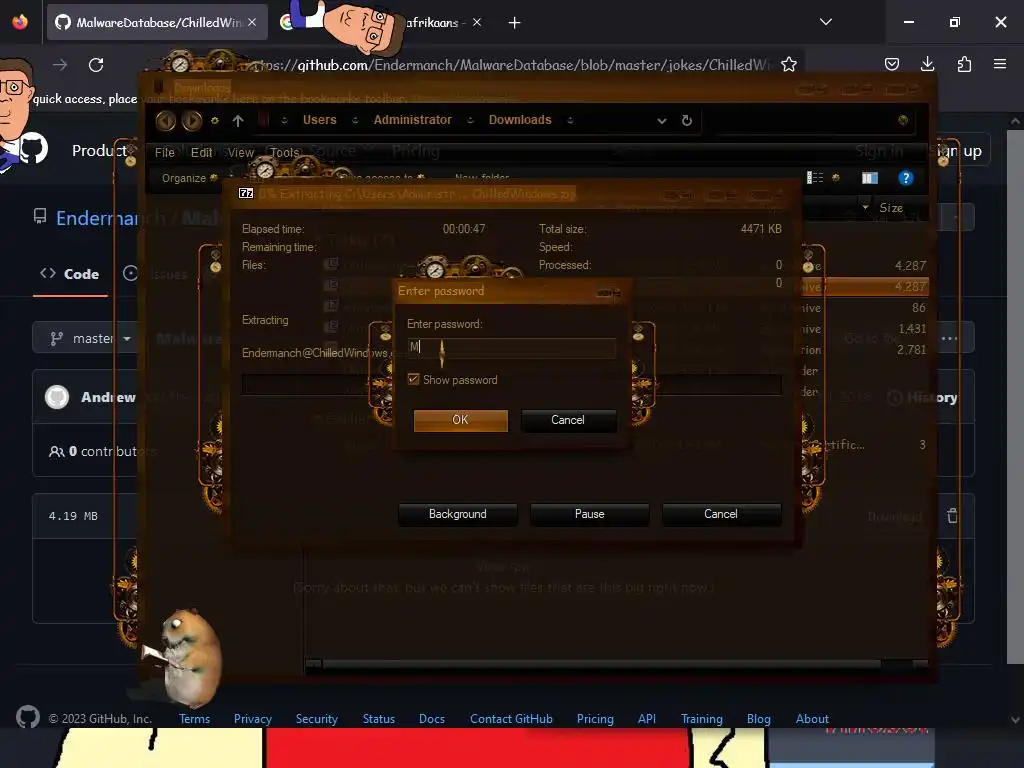The image size is (1024, 768).
Task: Open the GitHub file actions ellipsis menu
Action: coord(950,338)
